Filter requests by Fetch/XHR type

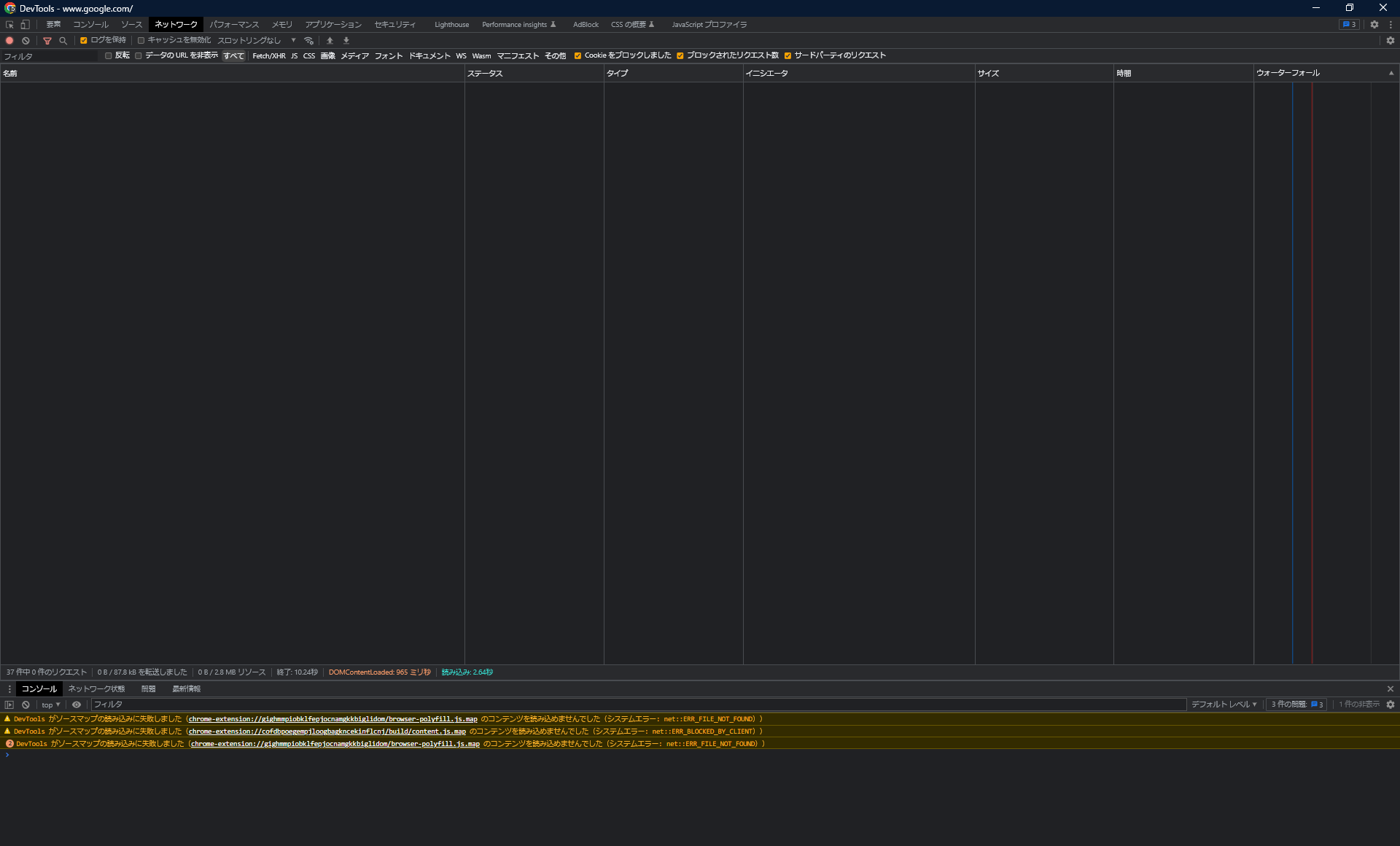268,56
